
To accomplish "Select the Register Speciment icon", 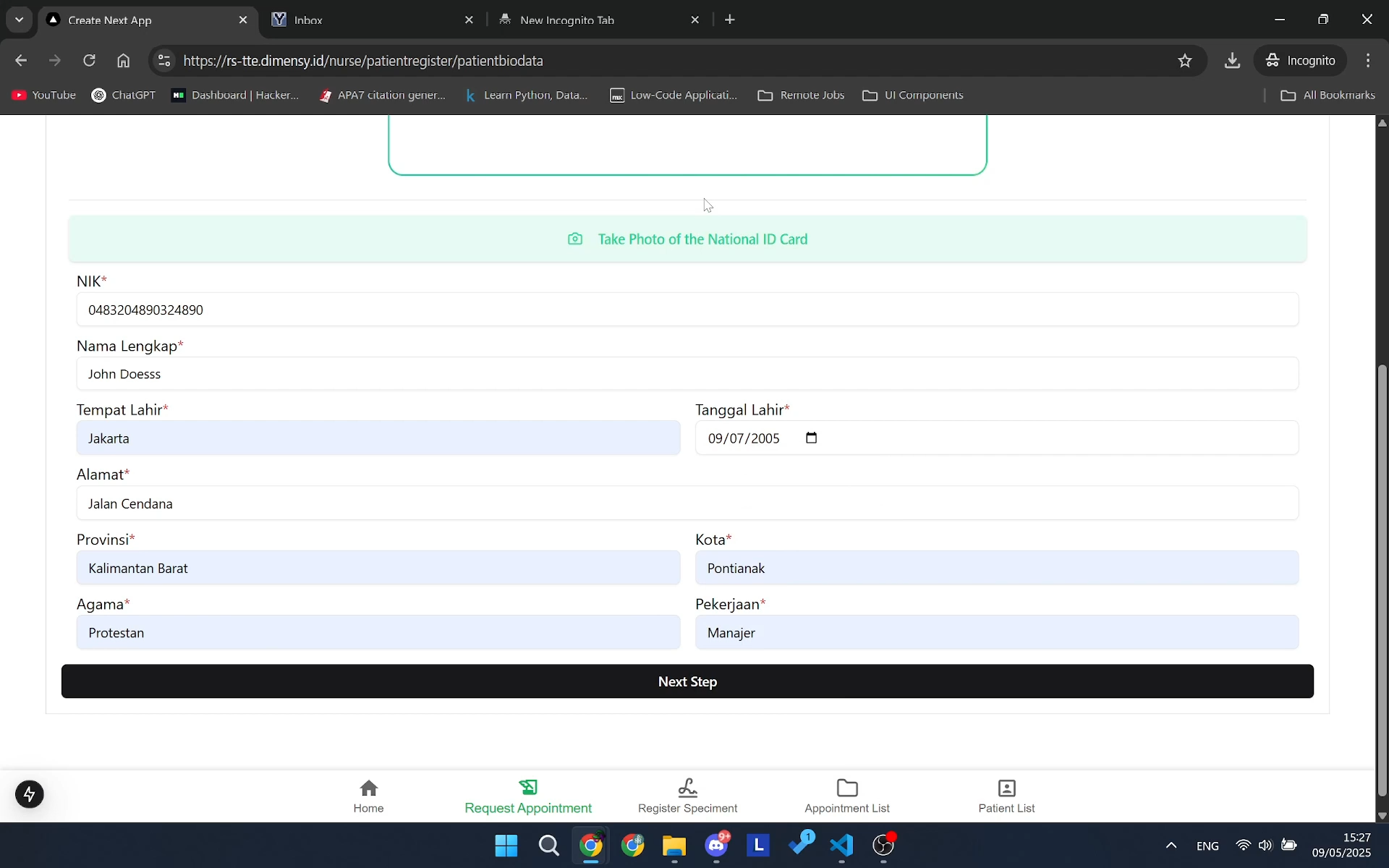I will 687,788.
